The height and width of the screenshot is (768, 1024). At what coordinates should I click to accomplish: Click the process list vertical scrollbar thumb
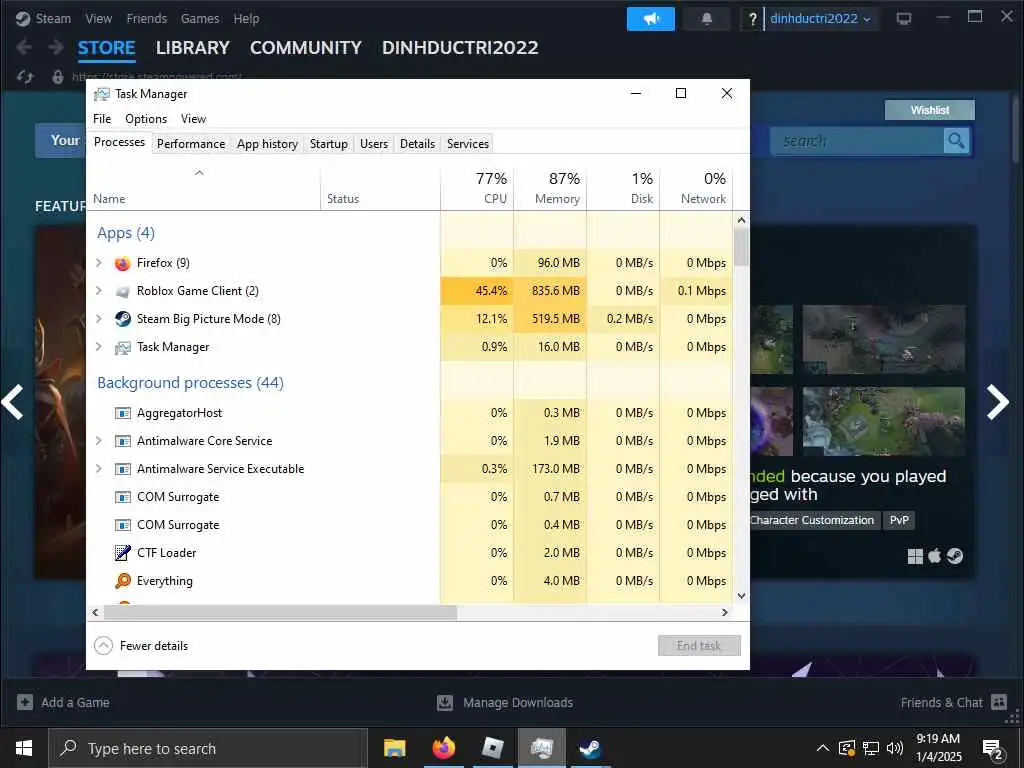[741, 246]
